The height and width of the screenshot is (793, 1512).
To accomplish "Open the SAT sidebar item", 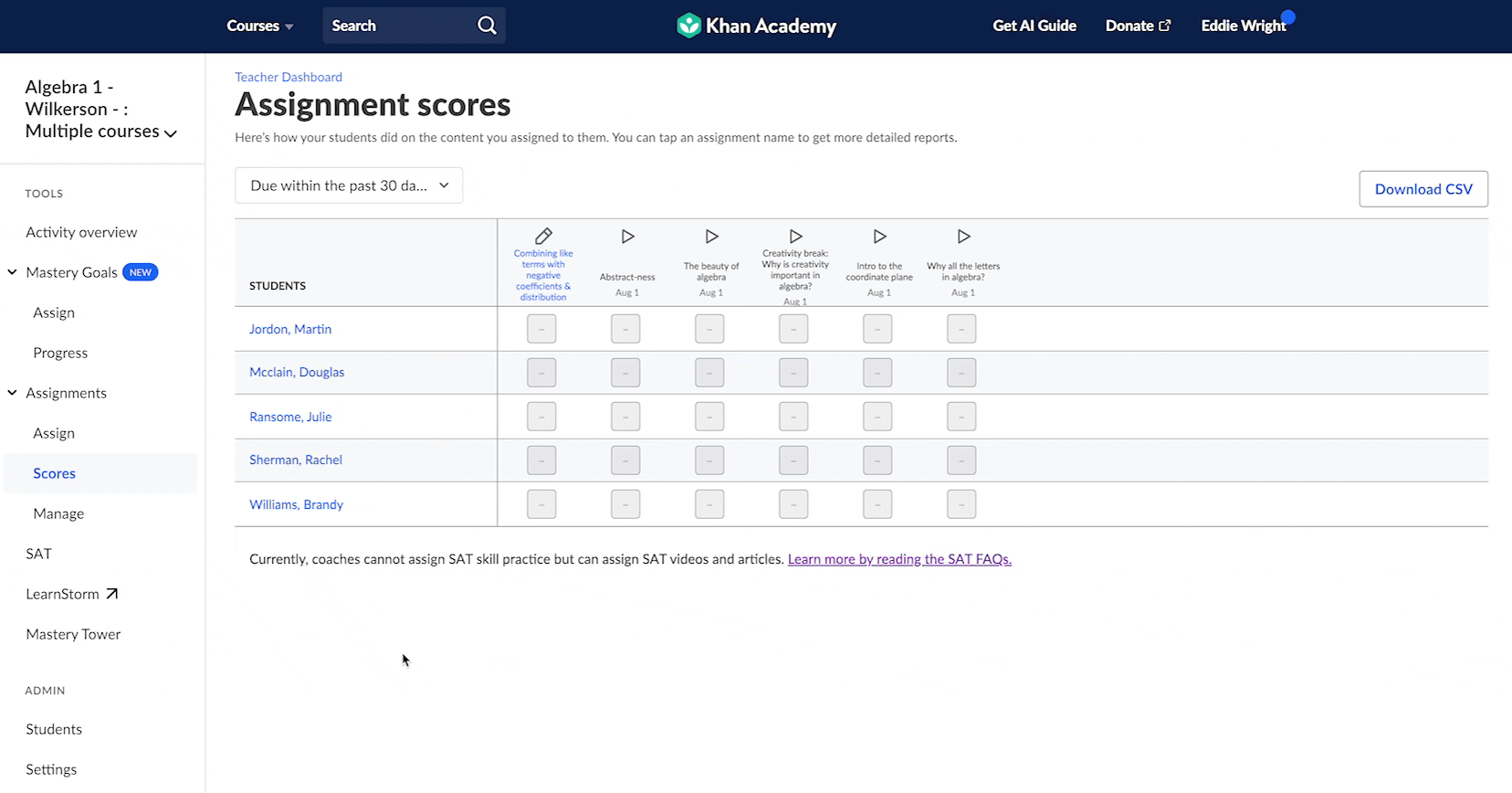I will pyautogui.click(x=38, y=554).
